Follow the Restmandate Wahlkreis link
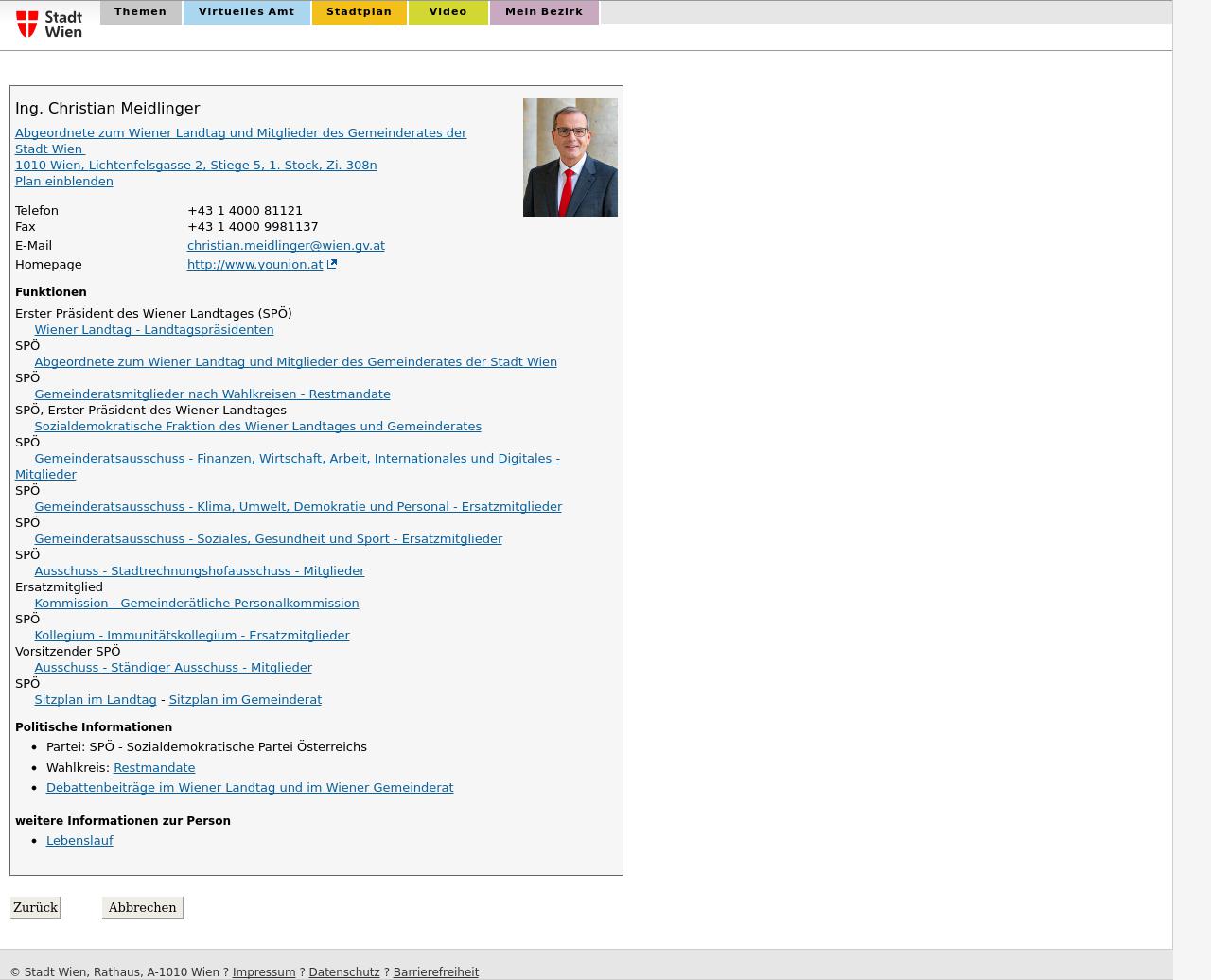The width and height of the screenshot is (1211, 980). (x=154, y=768)
